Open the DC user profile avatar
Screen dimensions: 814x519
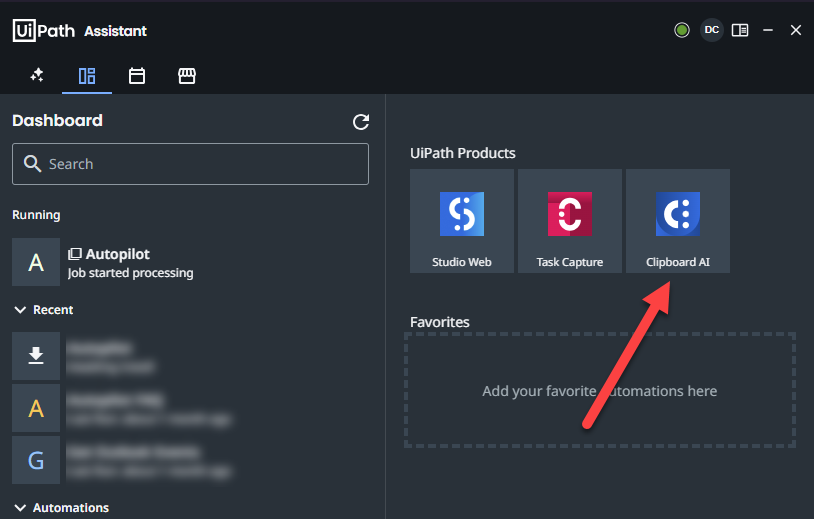coord(711,30)
